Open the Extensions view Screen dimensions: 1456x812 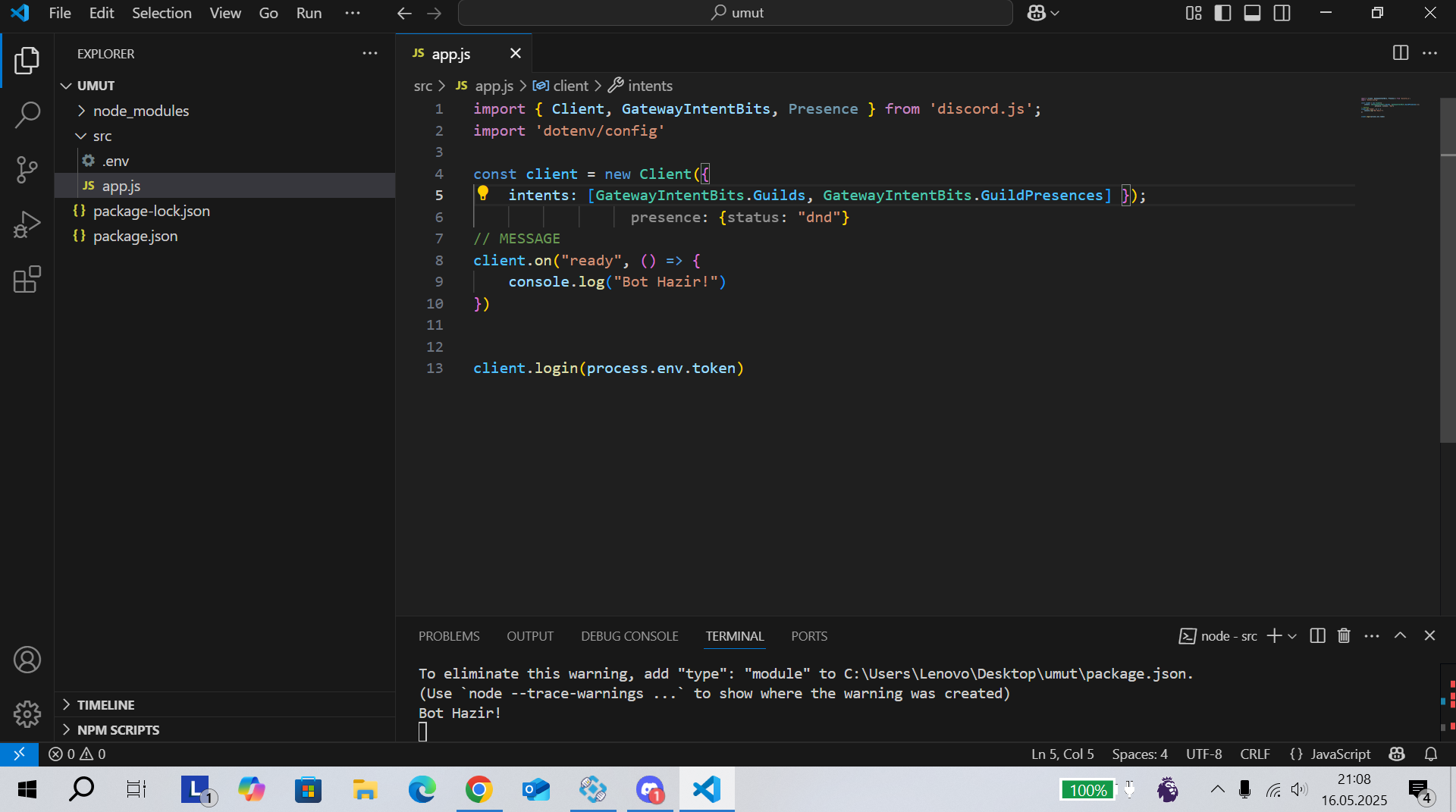[x=27, y=279]
